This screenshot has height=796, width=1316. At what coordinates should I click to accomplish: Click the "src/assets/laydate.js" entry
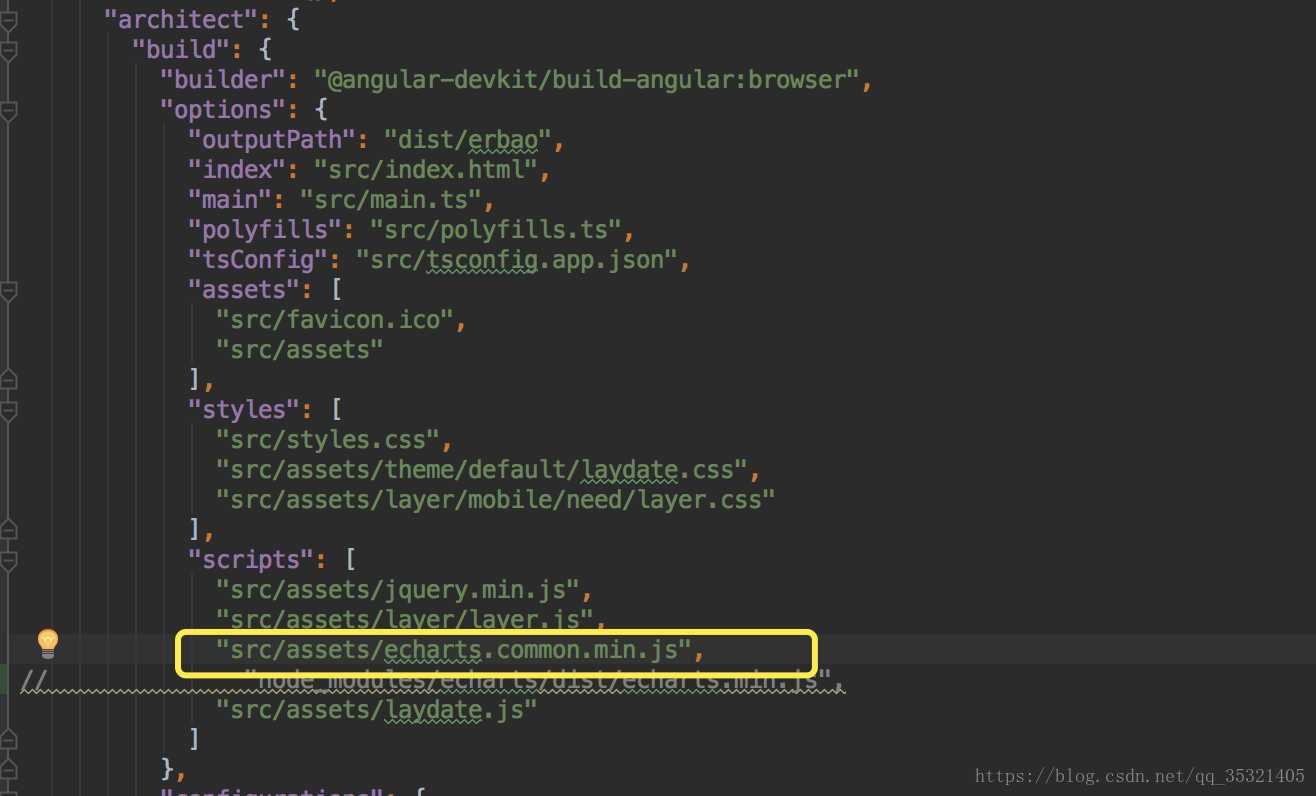(x=377, y=709)
